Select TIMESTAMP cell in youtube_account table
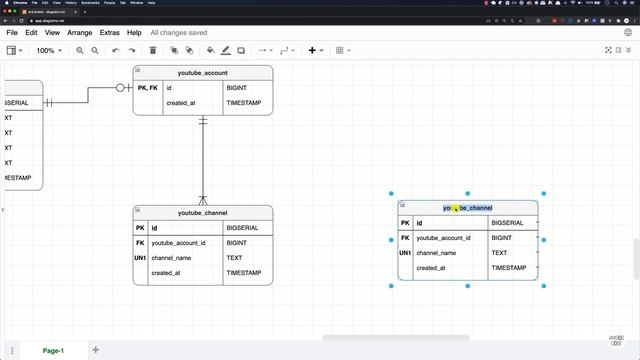Screen dimensions: 640x360 [x=248, y=103]
